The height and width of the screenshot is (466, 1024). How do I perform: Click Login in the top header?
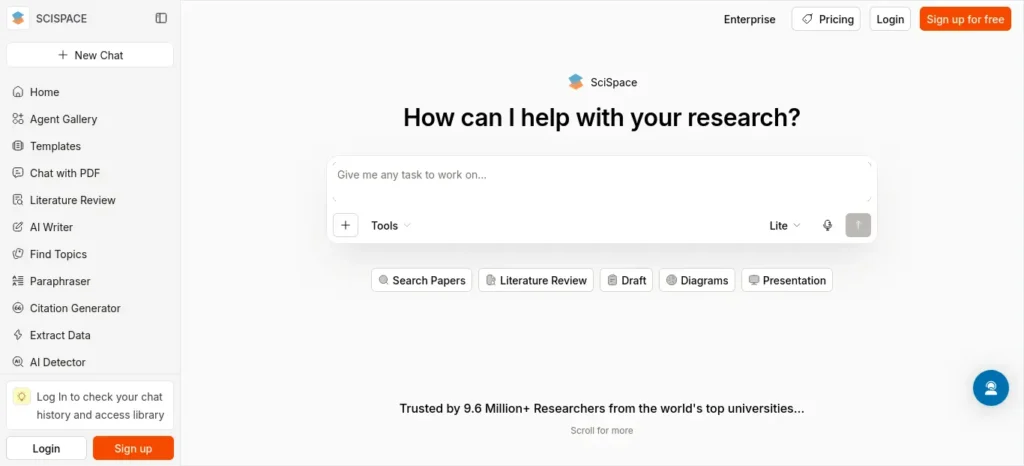coord(890,19)
